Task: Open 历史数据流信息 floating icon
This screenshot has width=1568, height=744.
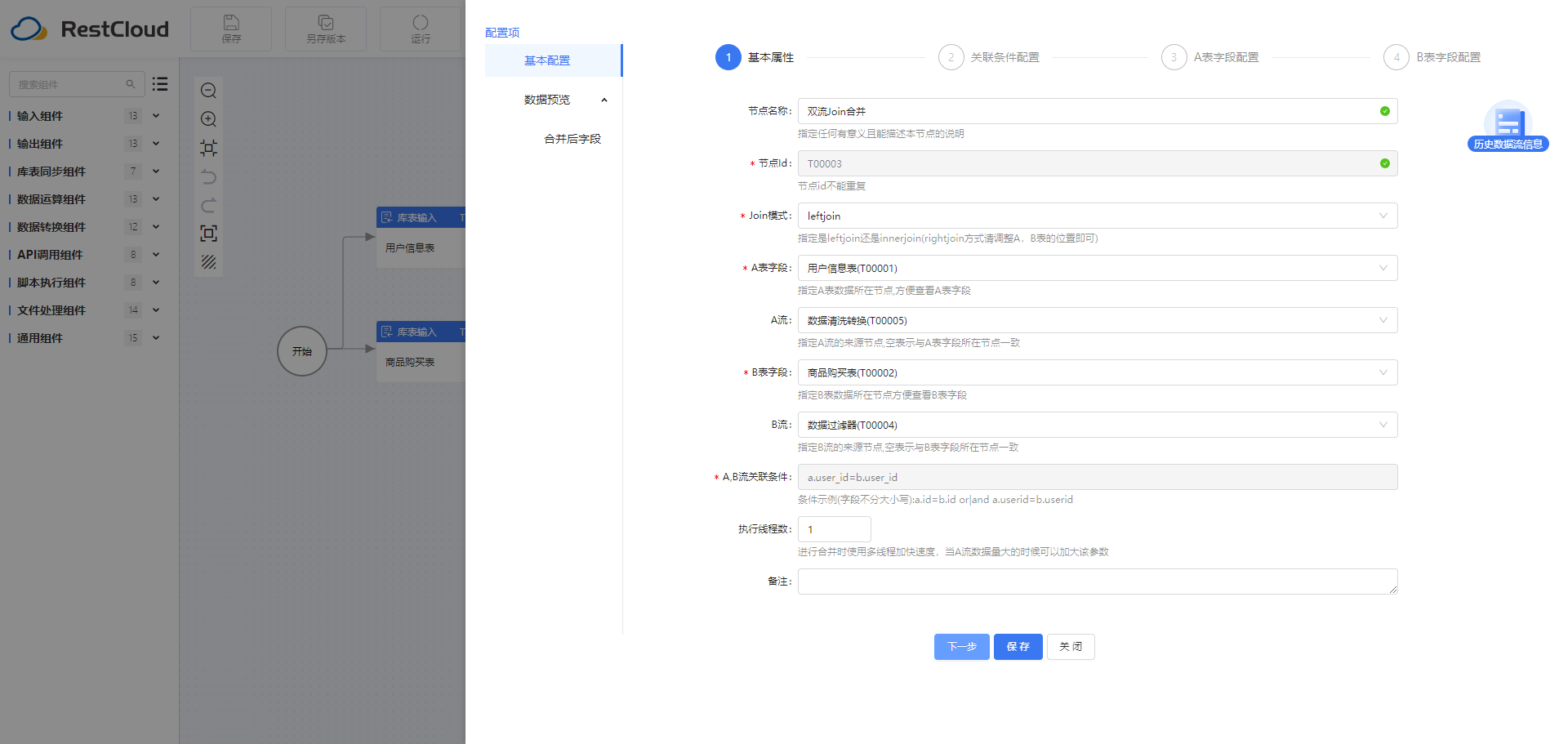Action: coord(1508,127)
